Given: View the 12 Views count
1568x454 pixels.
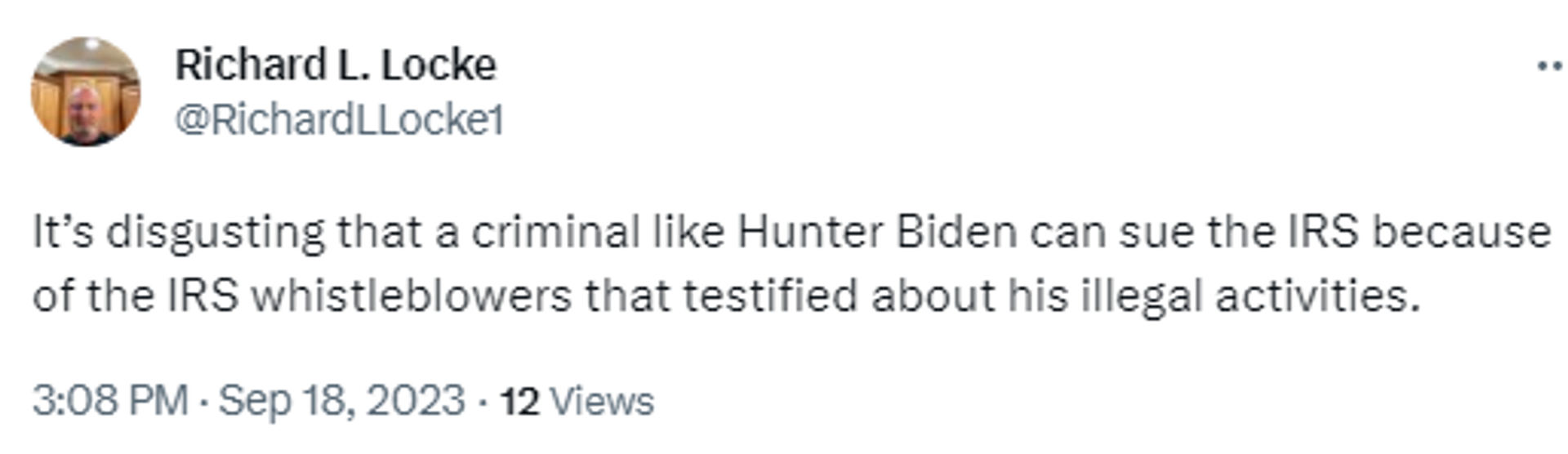Looking at the screenshot, I should point(577,402).
